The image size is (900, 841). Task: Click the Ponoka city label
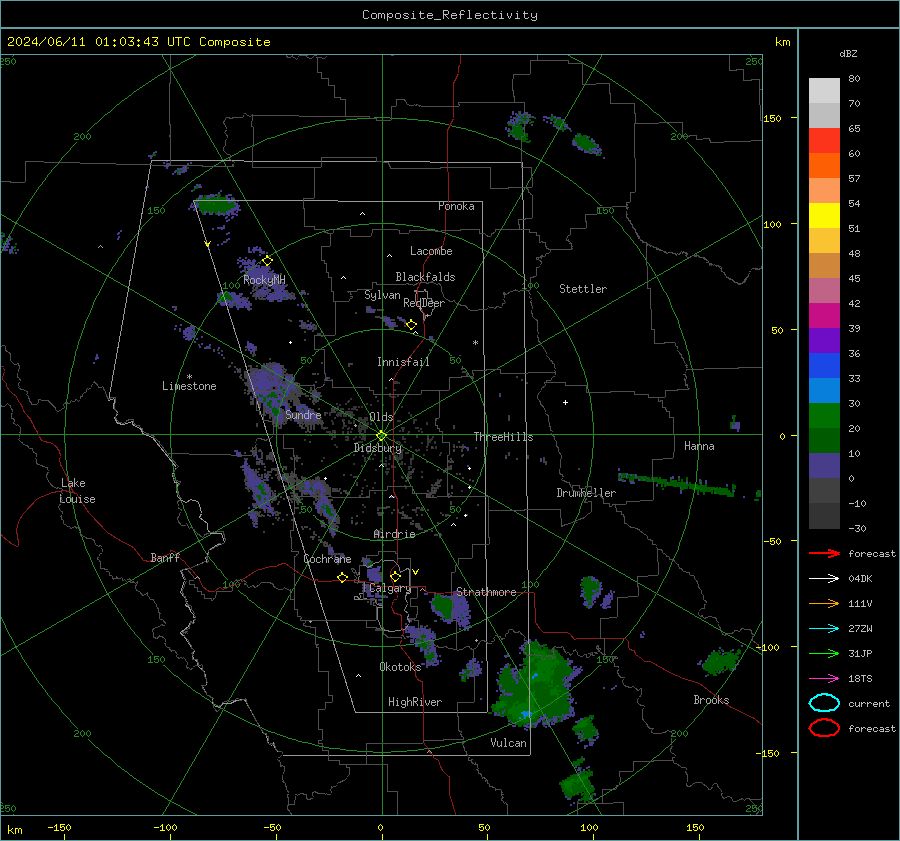pyautogui.click(x=456, y=206)
